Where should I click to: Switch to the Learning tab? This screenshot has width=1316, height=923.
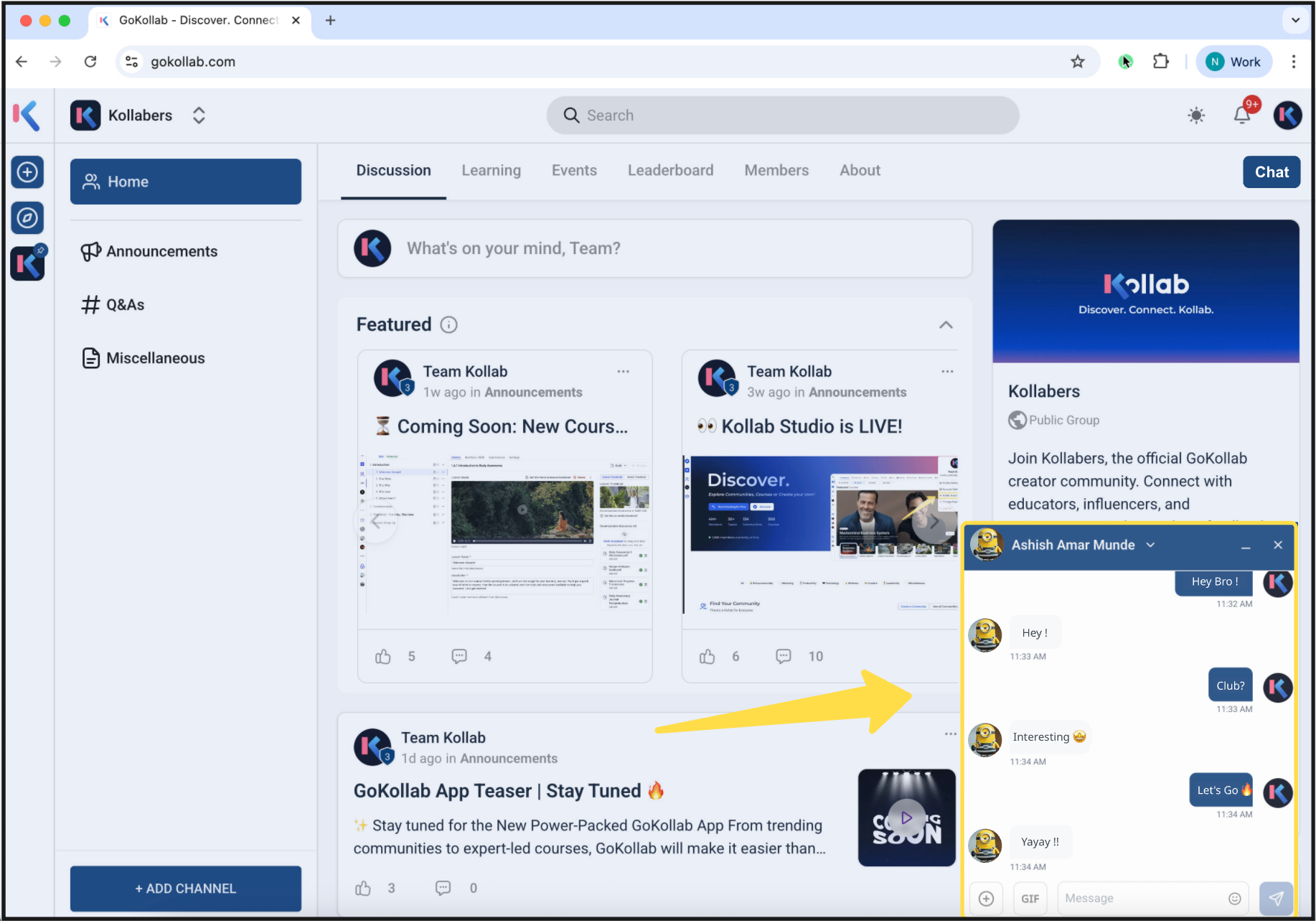[491, 171]
